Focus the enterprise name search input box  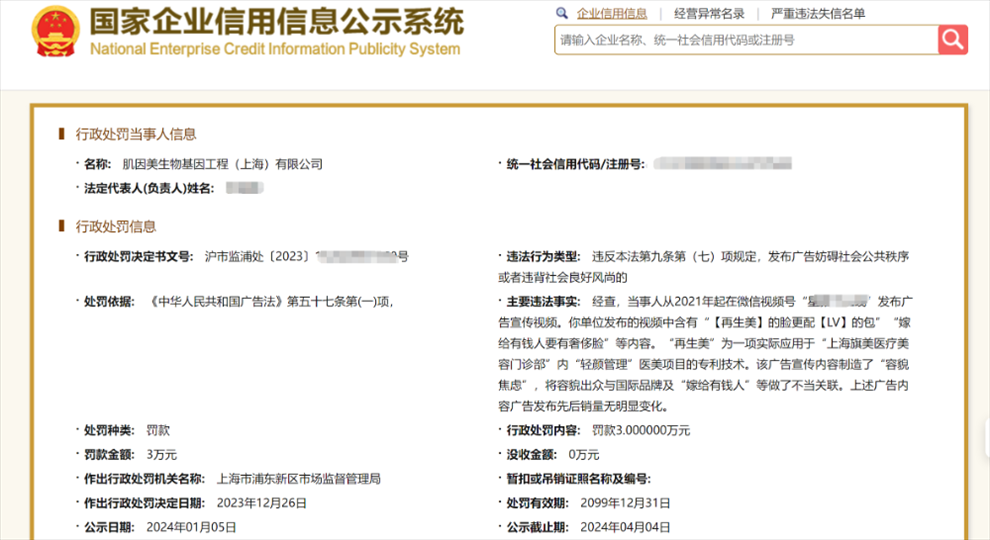point(745,40)
